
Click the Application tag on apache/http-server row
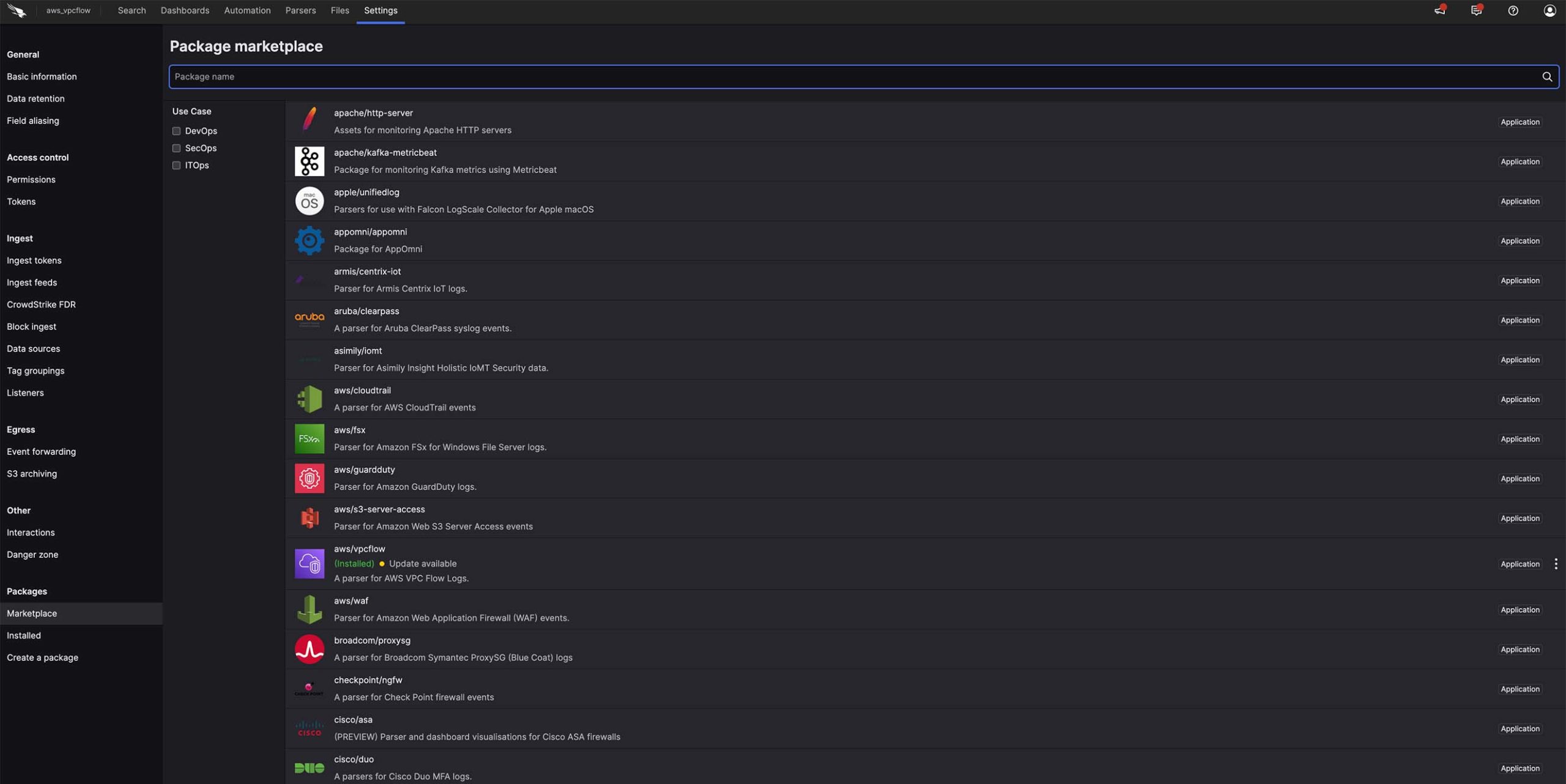coord(1520,122)
